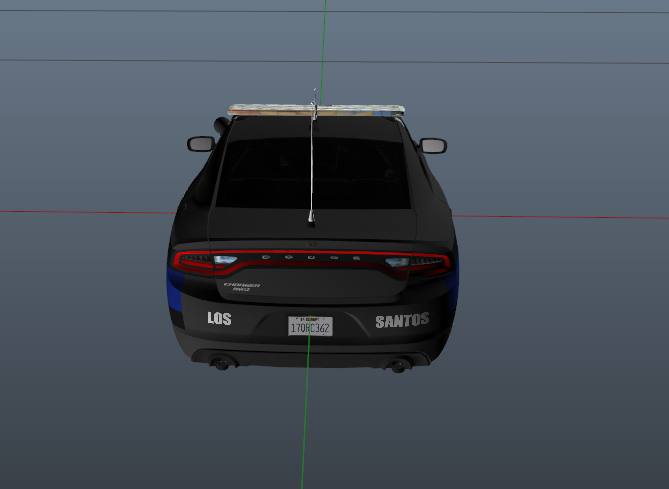Select the left exhaust tip
This screenshot has height=489, width=669.
(x=220, y=364)
